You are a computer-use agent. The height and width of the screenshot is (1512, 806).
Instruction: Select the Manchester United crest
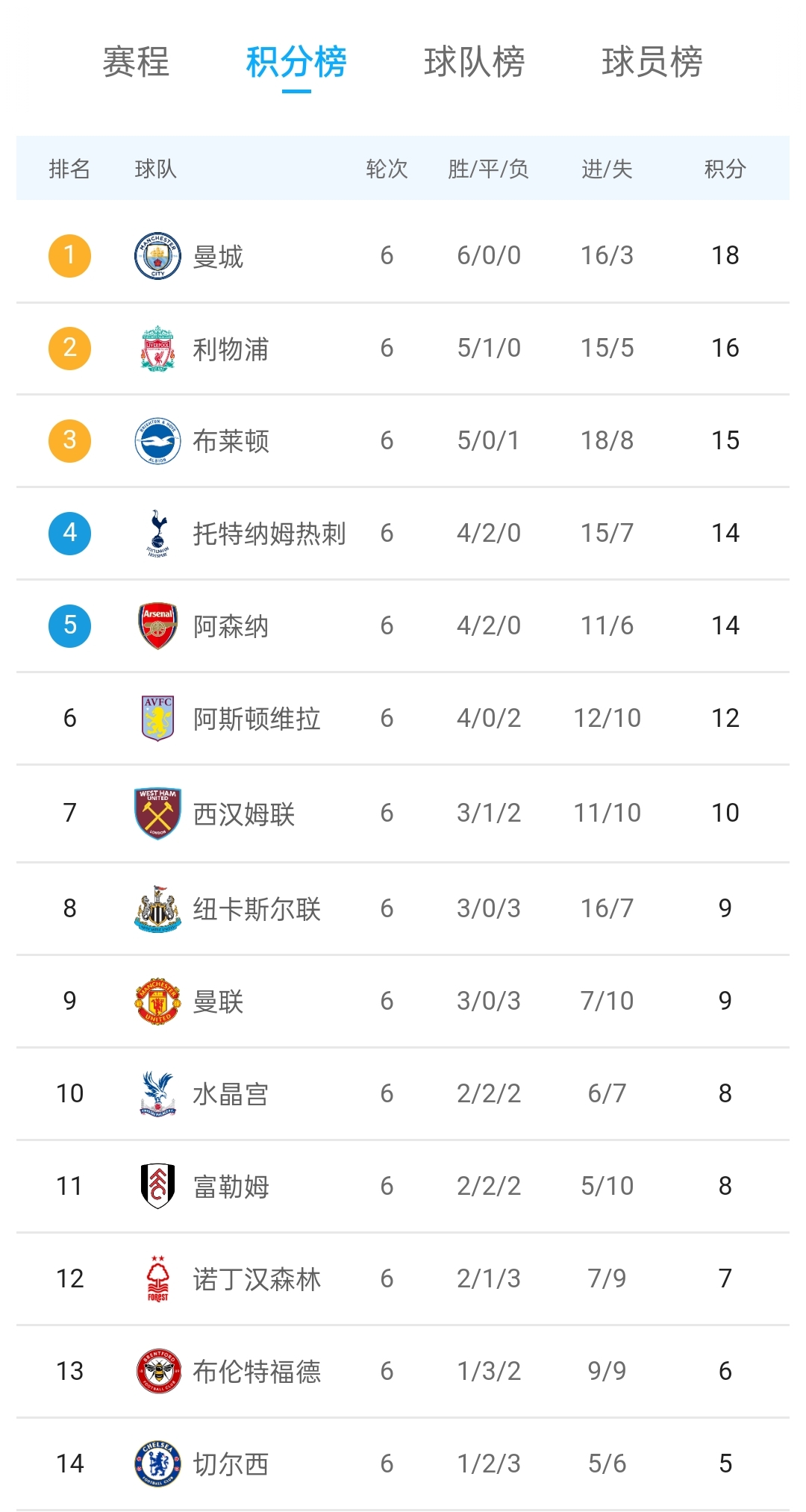[157, 1002]
